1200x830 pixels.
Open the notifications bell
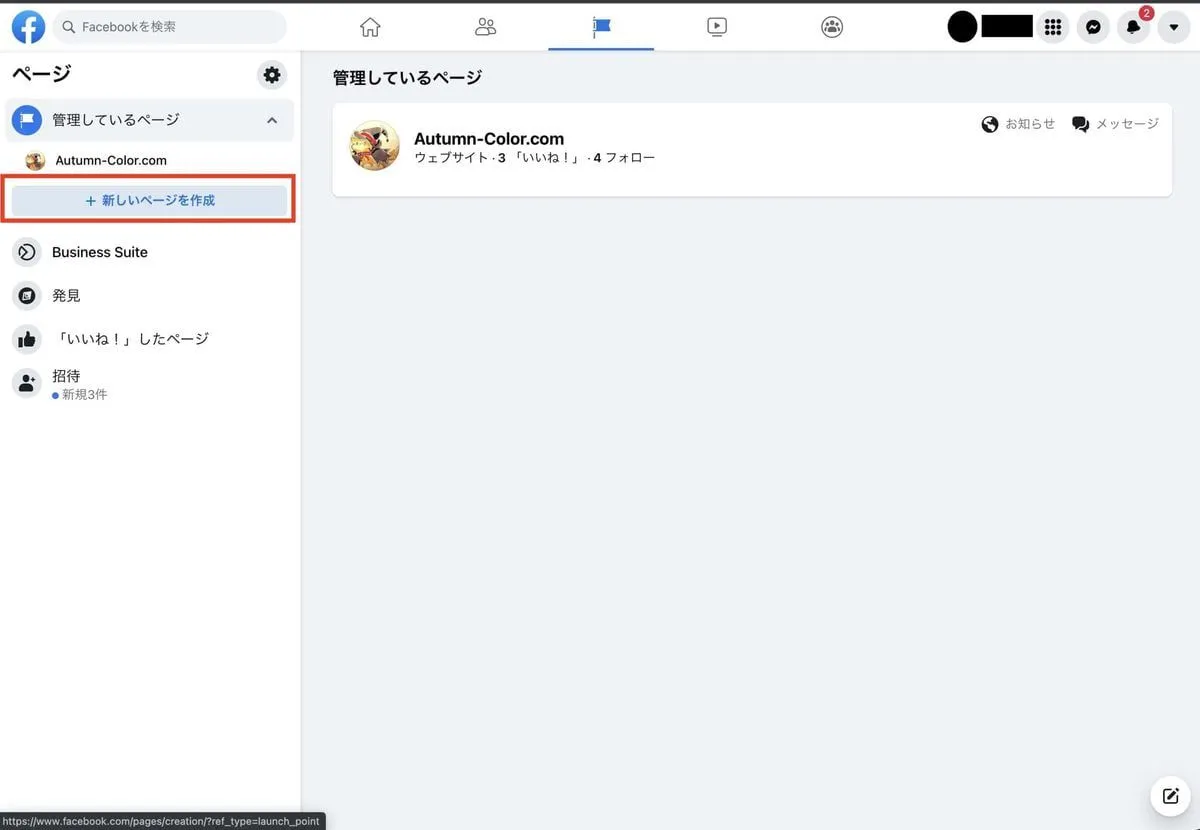[x=1133, y=27]
